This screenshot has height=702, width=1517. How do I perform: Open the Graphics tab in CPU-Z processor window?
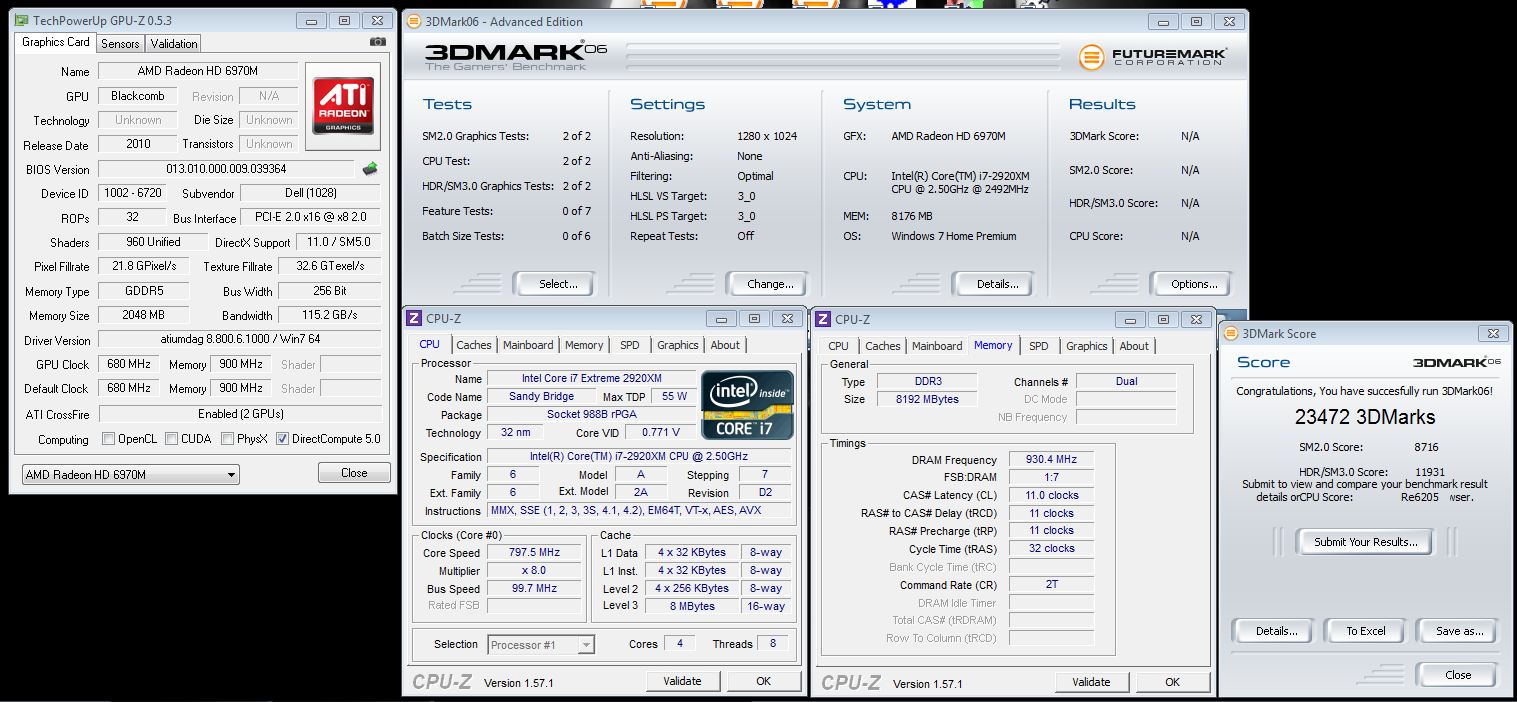click(678, 345)
